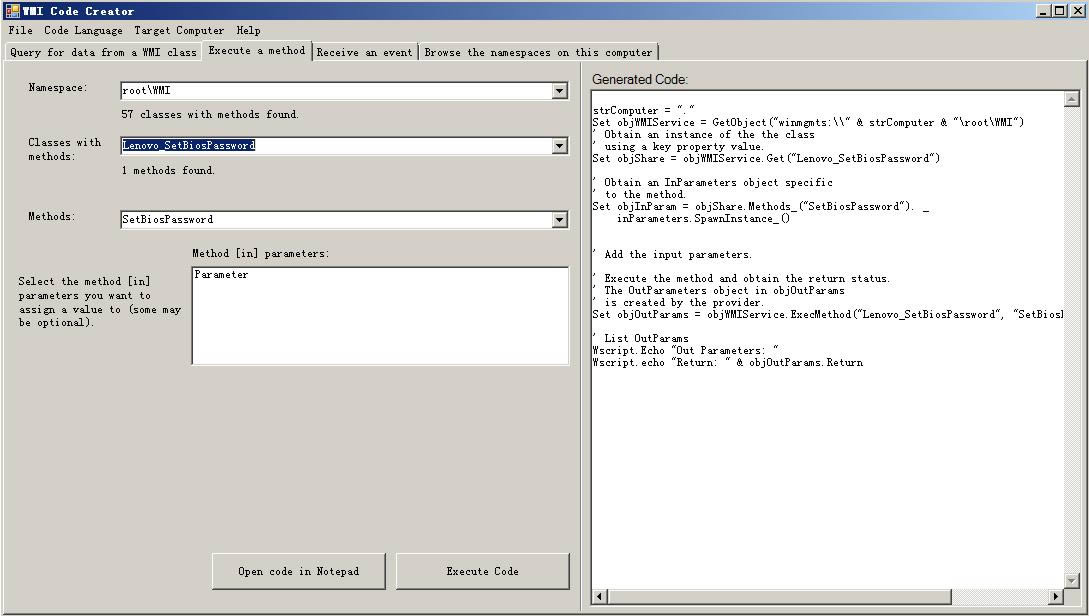Switch to Receive an event tab

365,52
